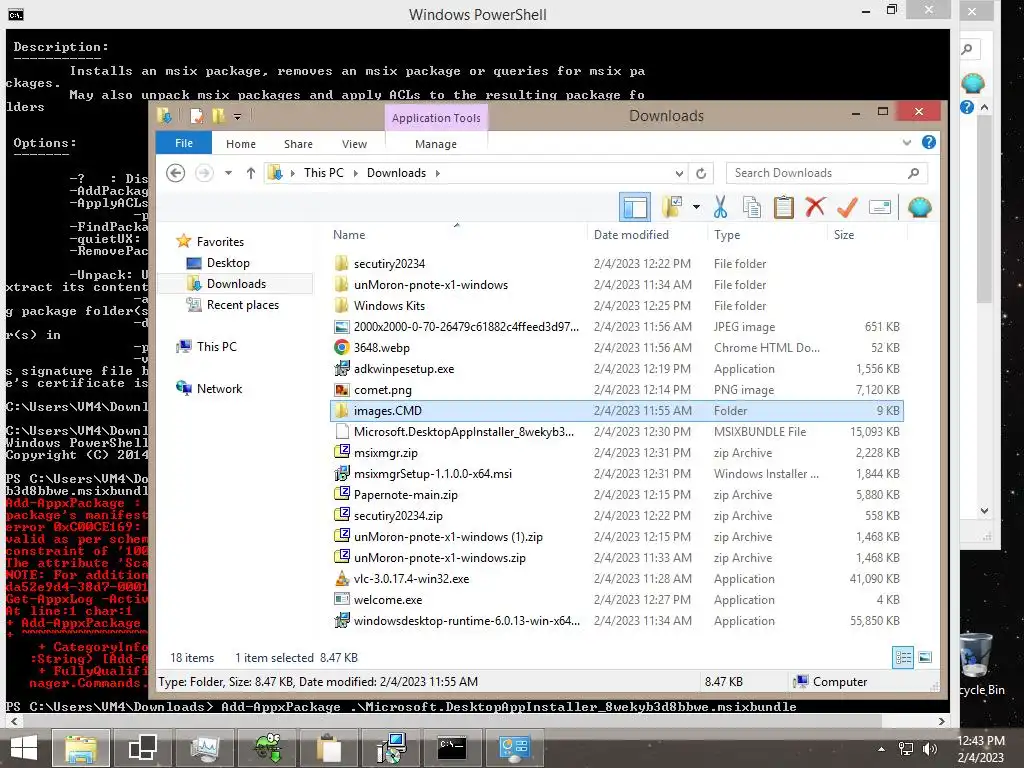Open File Explorer from the taskbar
This screenshot has width=1024, height=768.
[x=80, y=748]
